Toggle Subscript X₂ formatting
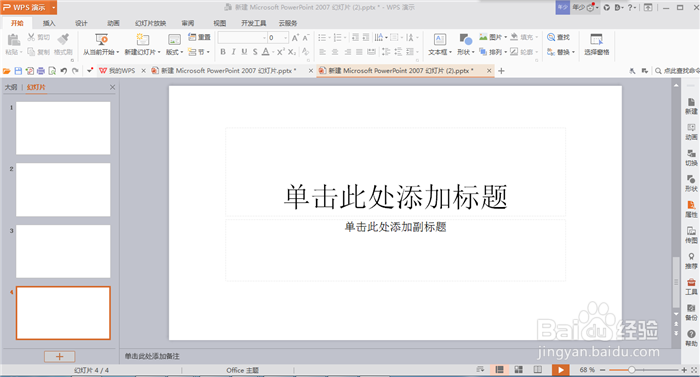This screenshot has width=700, height=377. pos(292,52)
